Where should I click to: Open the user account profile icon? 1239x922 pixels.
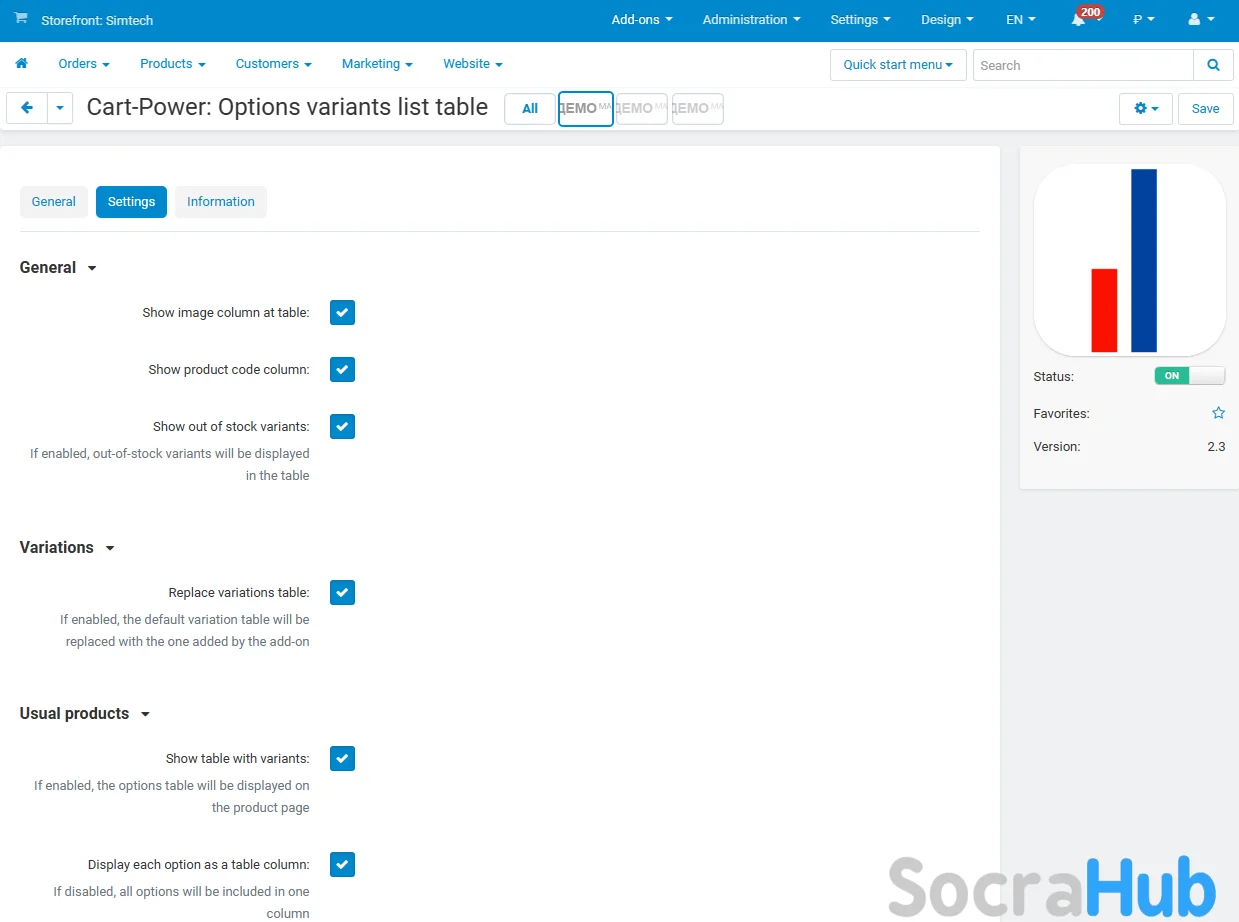tap(1194, 20)
